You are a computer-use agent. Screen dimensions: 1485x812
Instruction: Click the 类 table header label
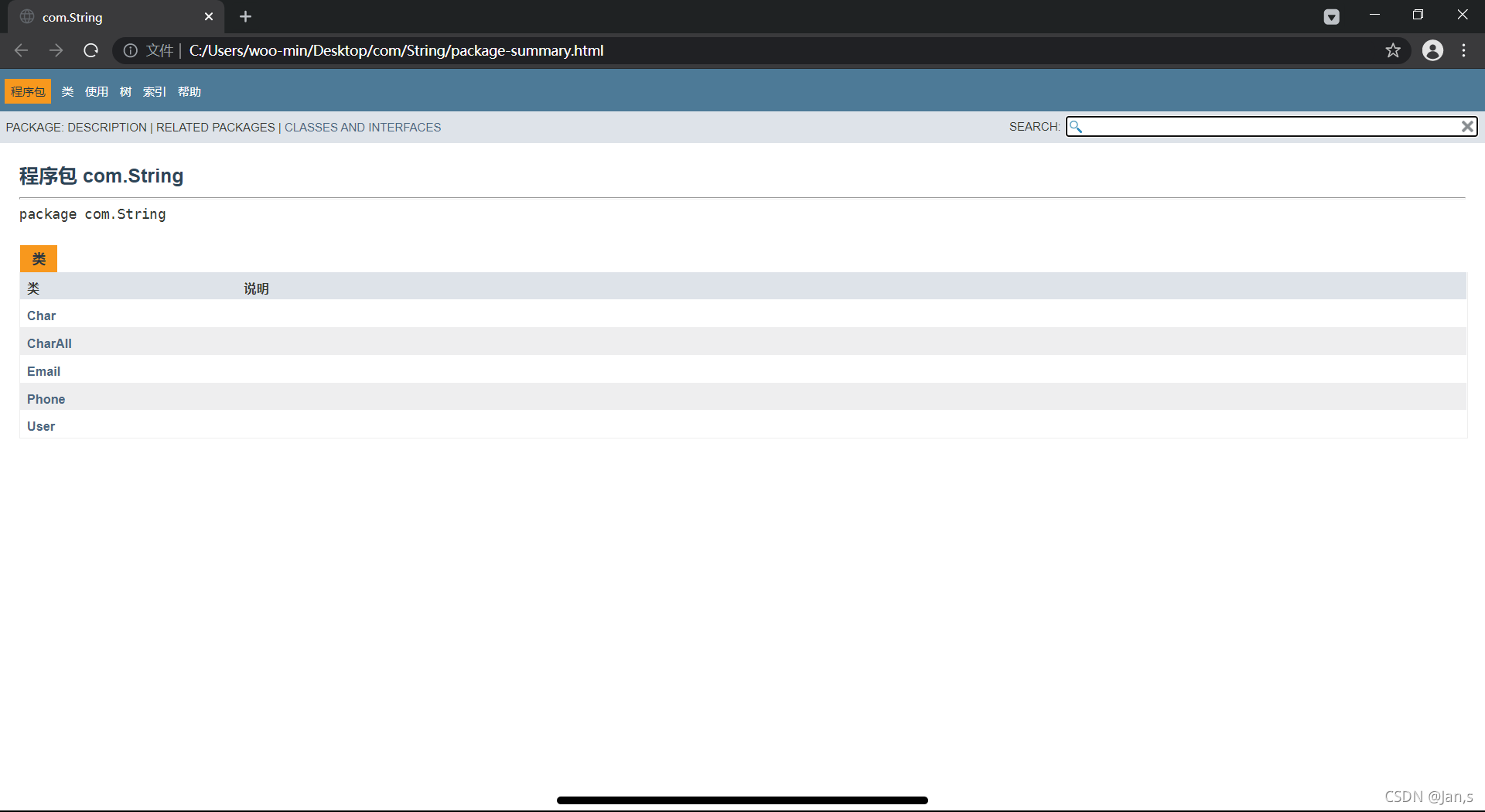tap(33, 287)
